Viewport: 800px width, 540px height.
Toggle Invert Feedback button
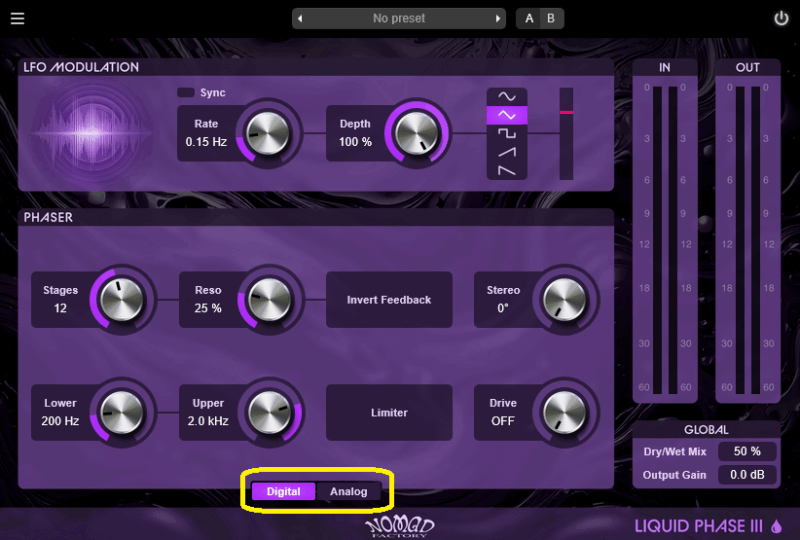(389, 300)
